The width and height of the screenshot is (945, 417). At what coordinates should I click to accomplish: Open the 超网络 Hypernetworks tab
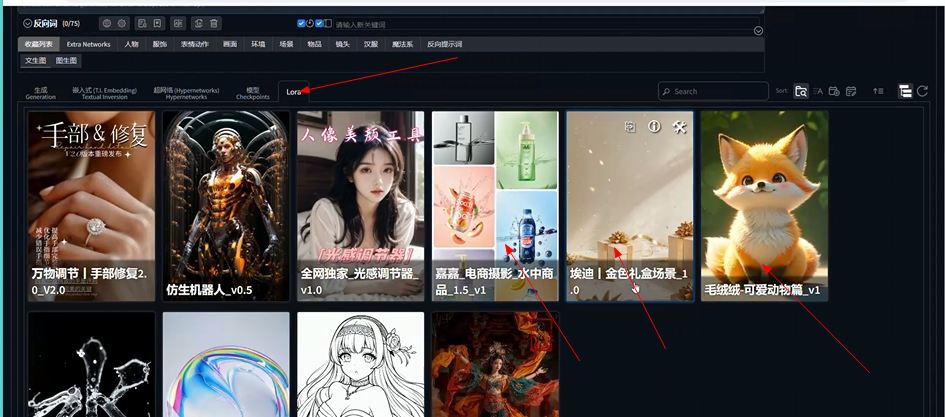coord(186,93)
